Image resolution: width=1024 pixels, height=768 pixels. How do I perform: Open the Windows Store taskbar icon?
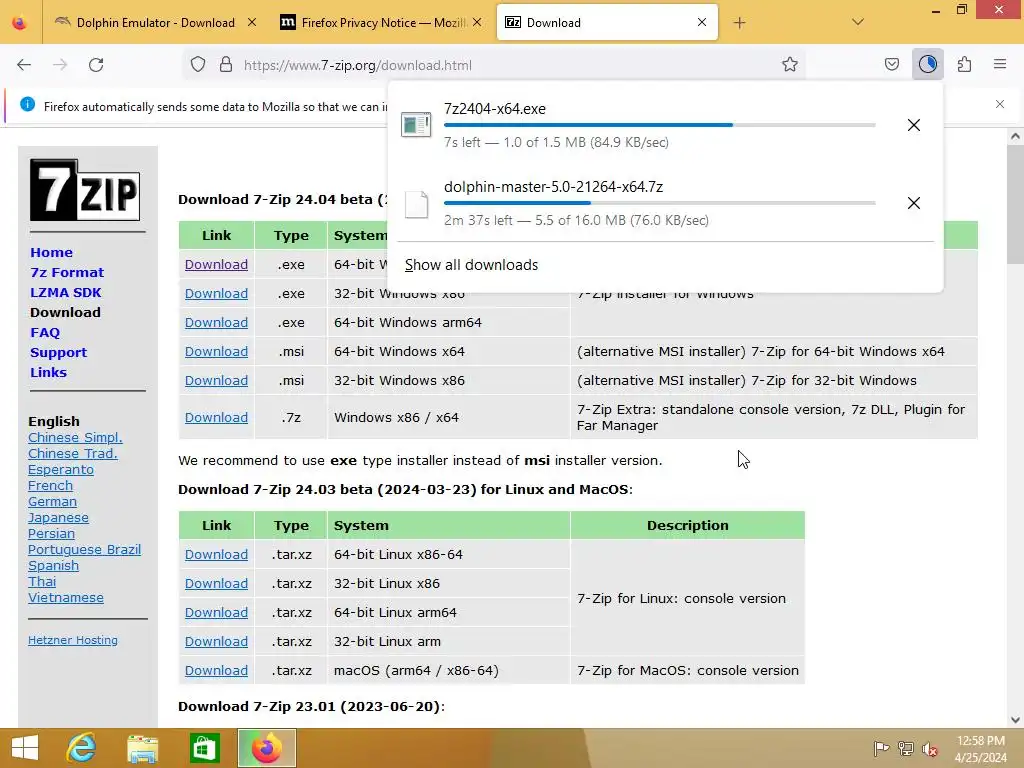tap(204, 748)
